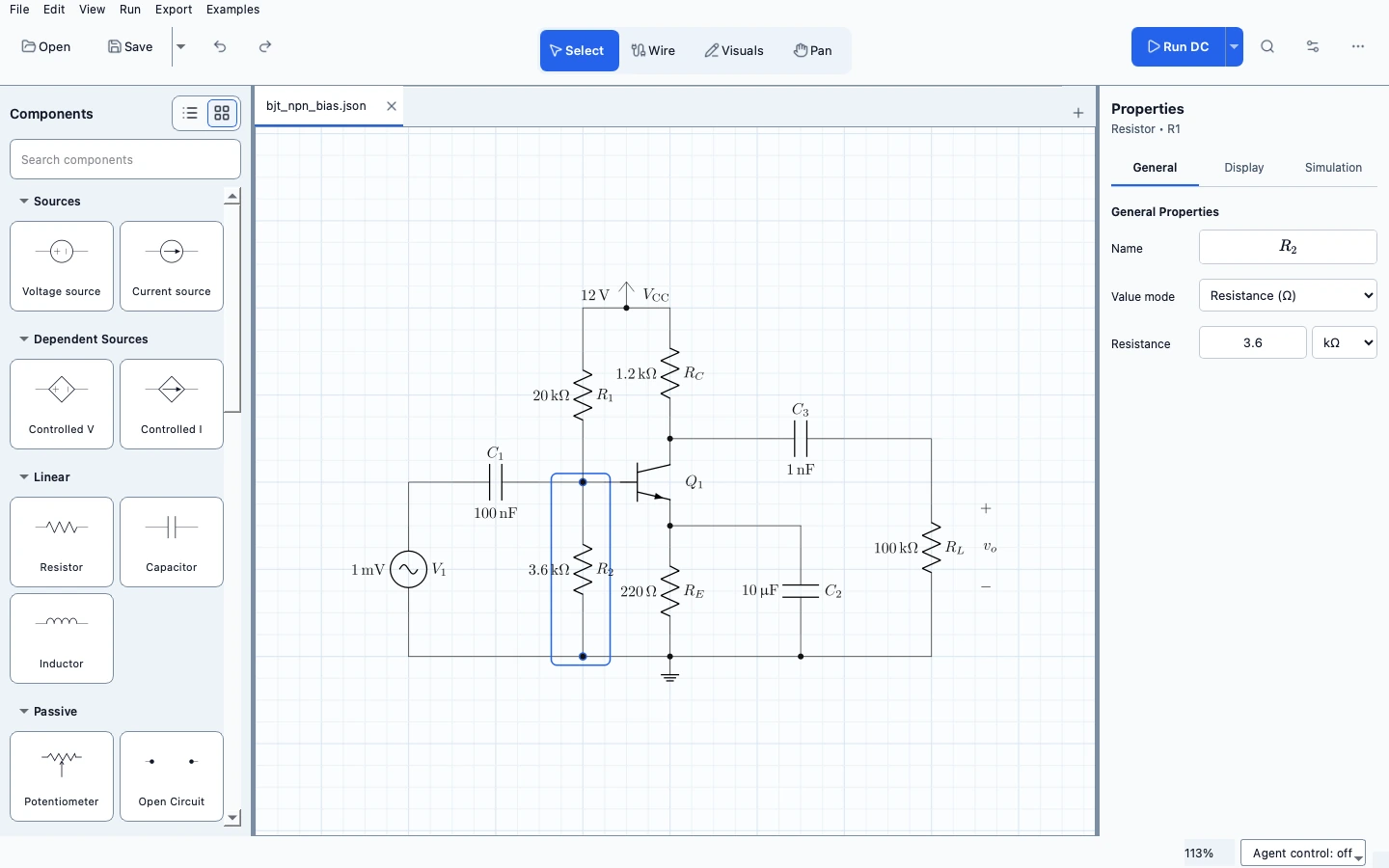
Task: Open the Run DC mode dropdown arrow
Action: point(1234,46)
